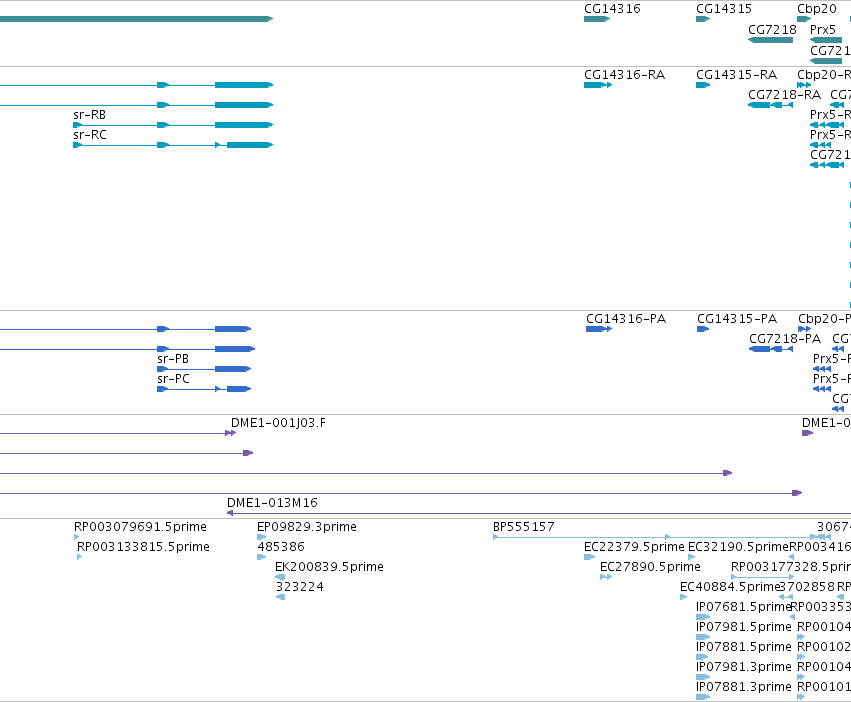The image size is (851, 702).
Task: Click the sr-PB coding sequence label
Action: click(173, 359)
